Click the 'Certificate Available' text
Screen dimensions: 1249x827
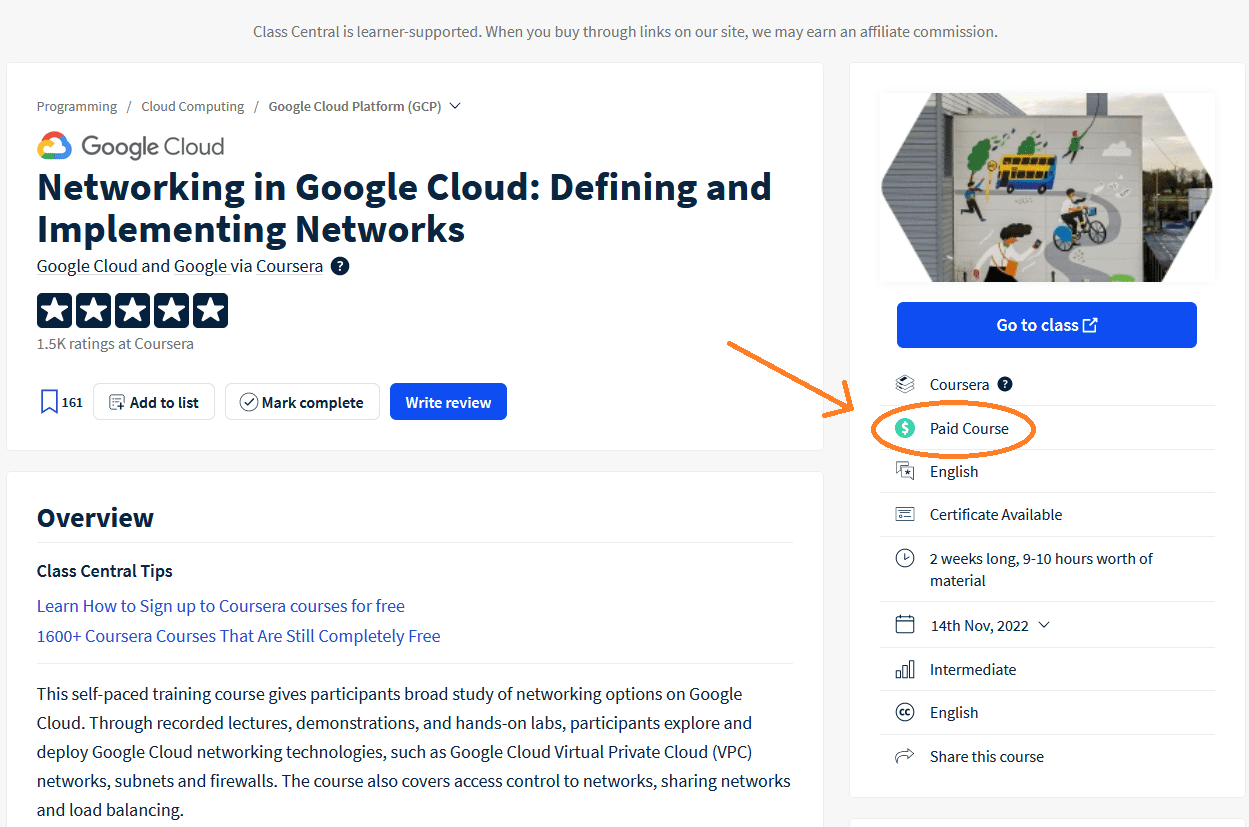click(996, 514)
